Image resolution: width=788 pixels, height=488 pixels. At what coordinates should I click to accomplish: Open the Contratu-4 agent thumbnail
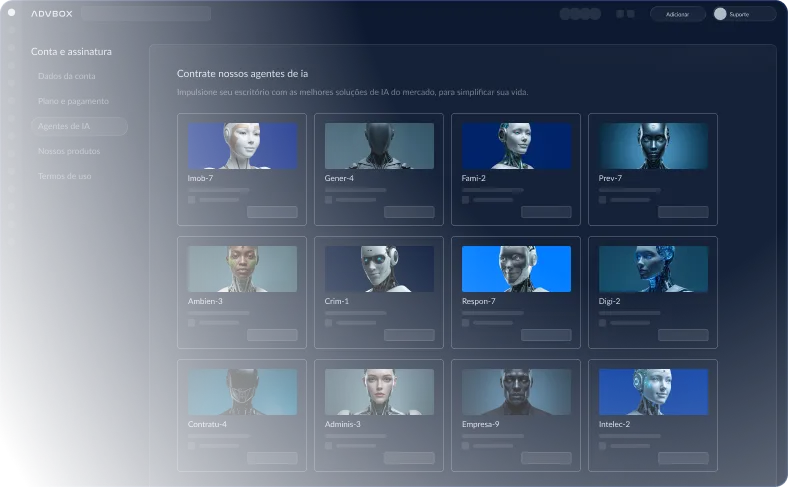click(x=242, y=392)
